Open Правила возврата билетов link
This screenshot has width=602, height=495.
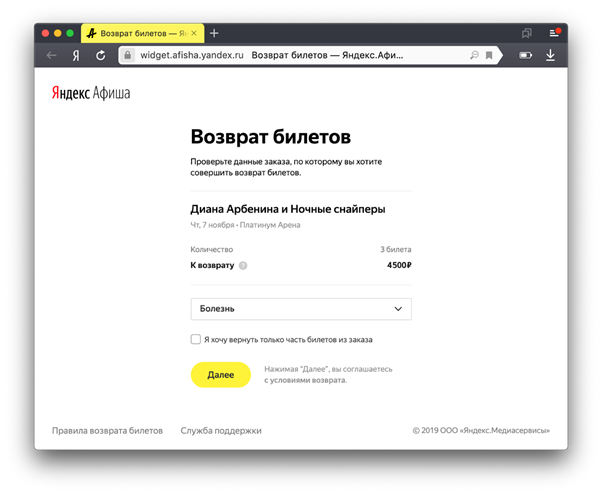(x=108, y=430)
